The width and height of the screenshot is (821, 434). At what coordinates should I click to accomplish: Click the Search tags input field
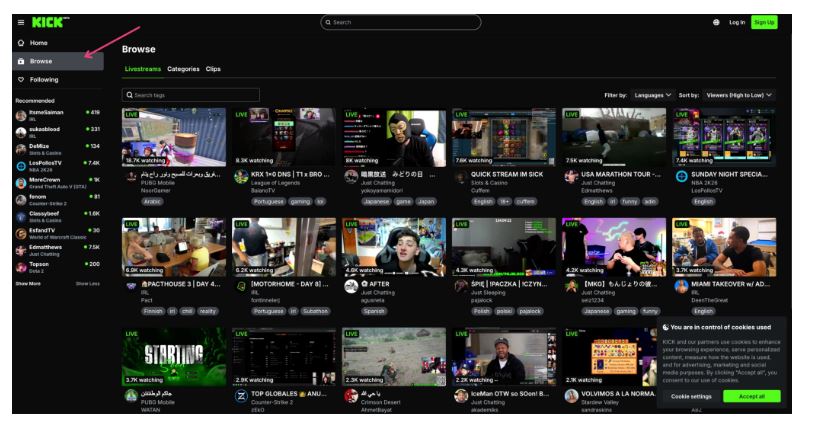point(191,95)
